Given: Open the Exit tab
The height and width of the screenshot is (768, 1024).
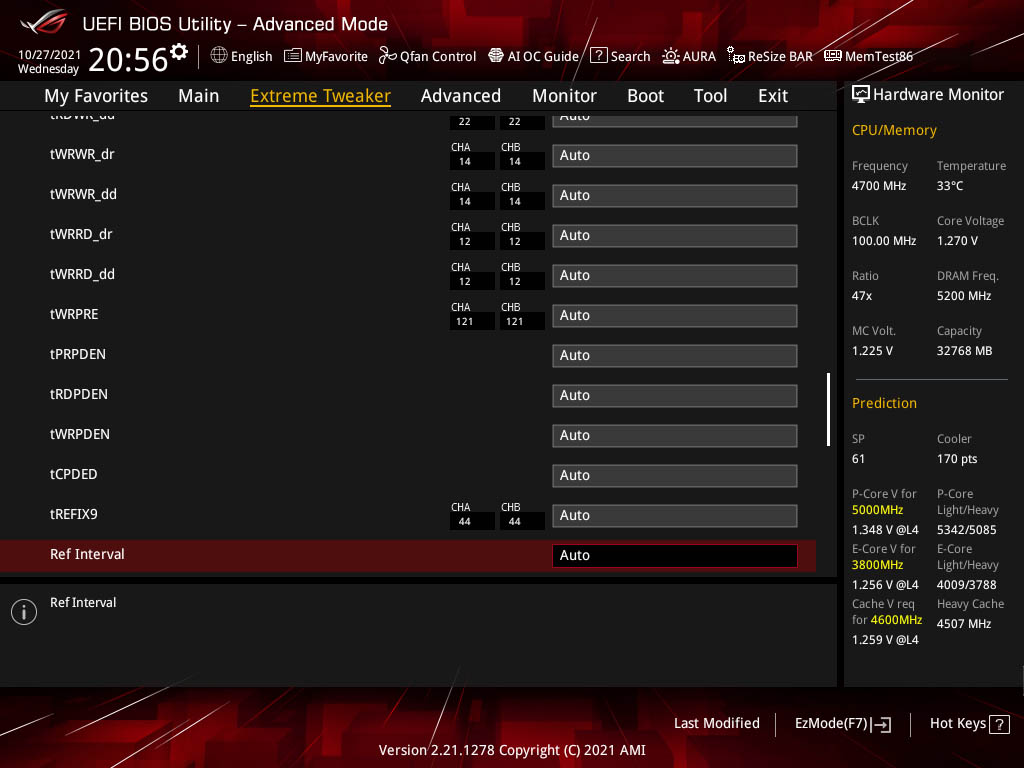Looking at the screenshot, I should coord(773,96).
